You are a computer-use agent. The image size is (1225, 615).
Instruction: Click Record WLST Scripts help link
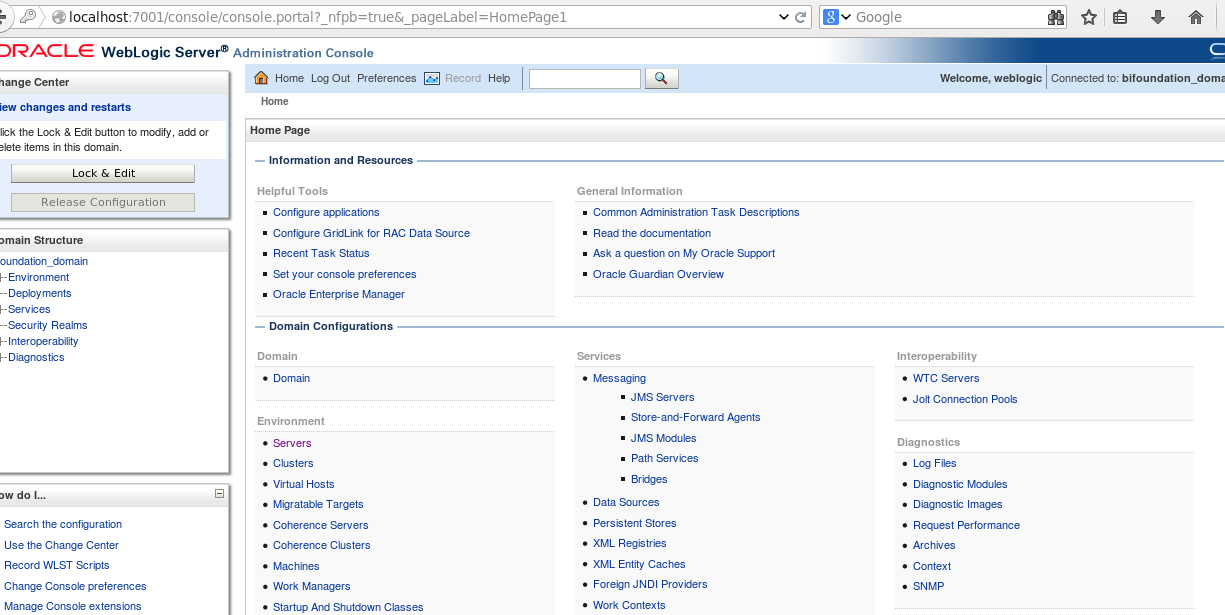[x=57, y=565]
